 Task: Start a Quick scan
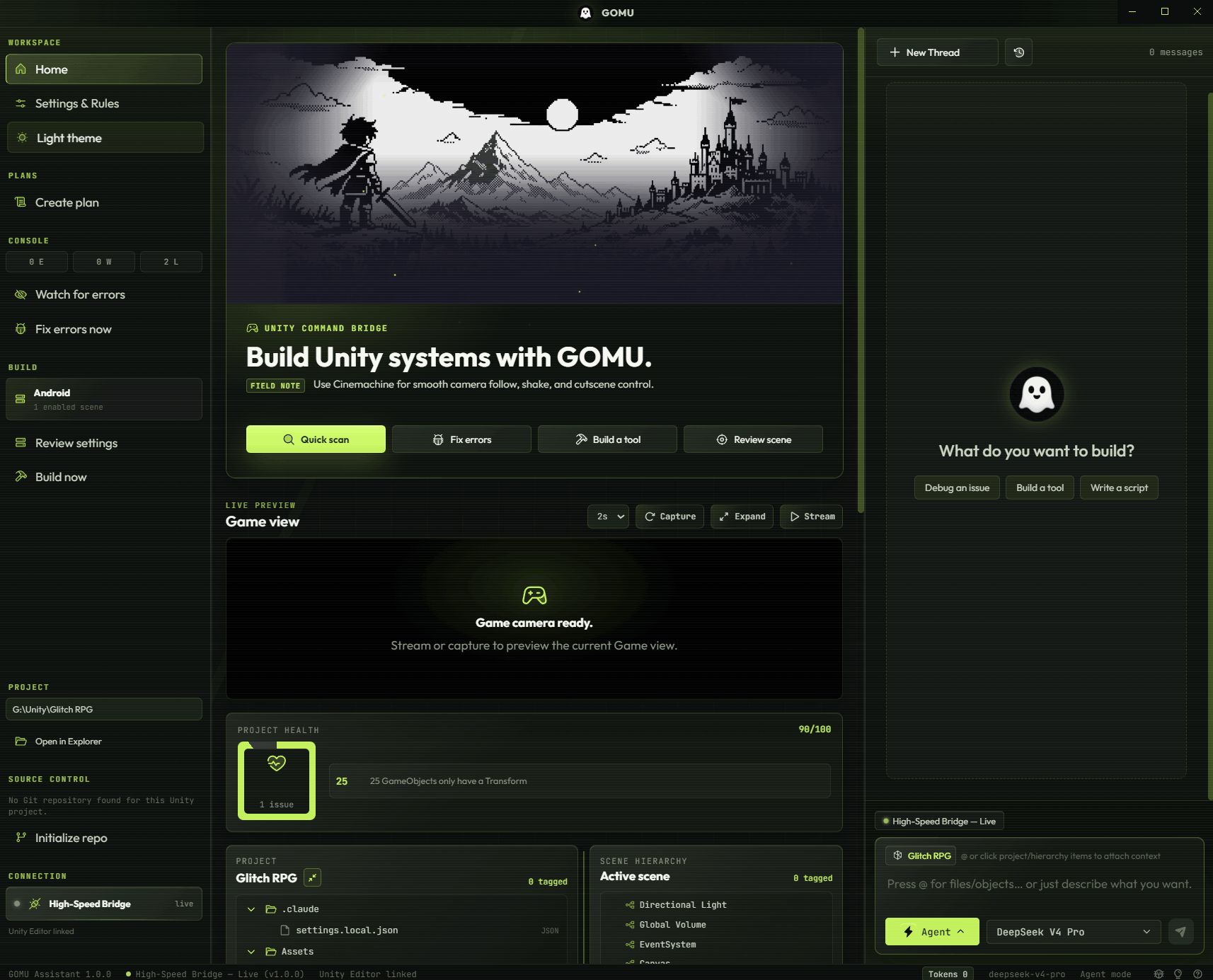pos(316,439)
